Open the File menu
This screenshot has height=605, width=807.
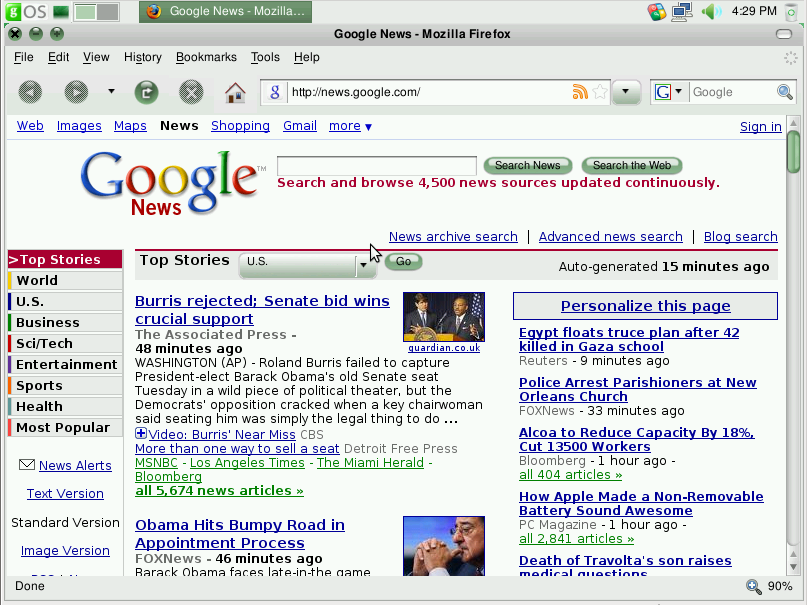tap(24, 57)
